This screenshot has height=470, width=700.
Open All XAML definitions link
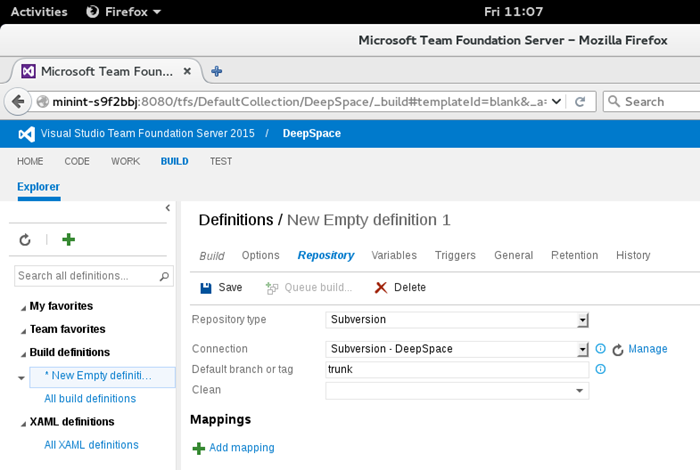point(91,445)
